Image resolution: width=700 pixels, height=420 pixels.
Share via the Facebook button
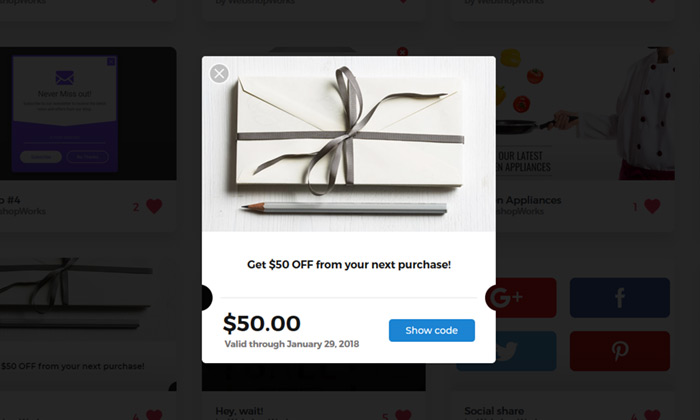coord(619,298)
